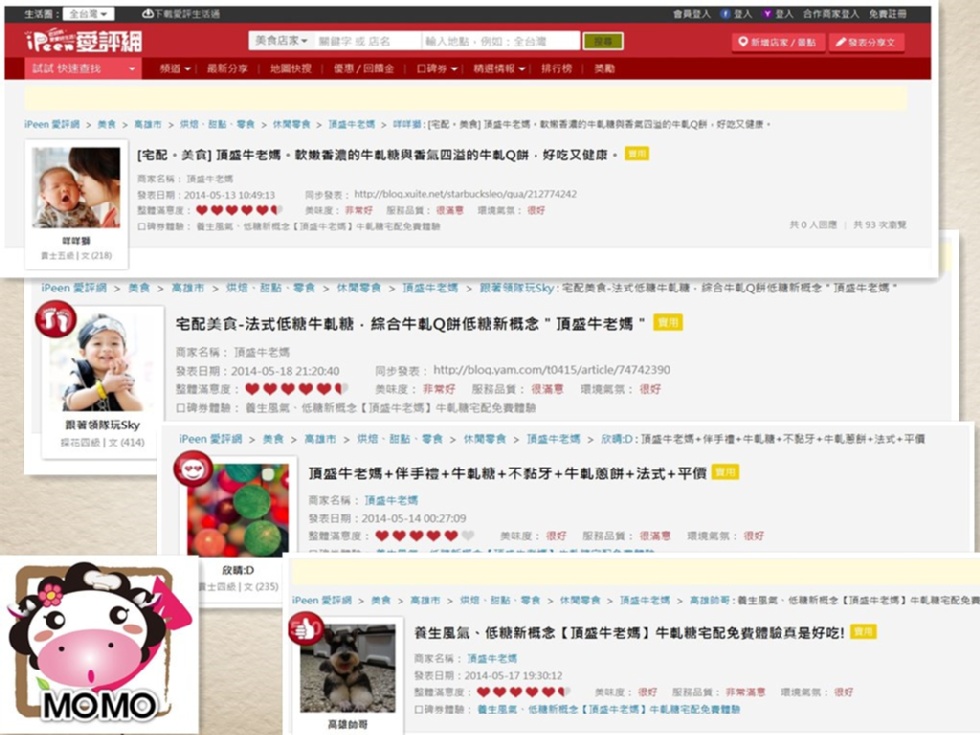
Task: Open the 美食店家 search category dropdown
Action: [x=281, y=41]
